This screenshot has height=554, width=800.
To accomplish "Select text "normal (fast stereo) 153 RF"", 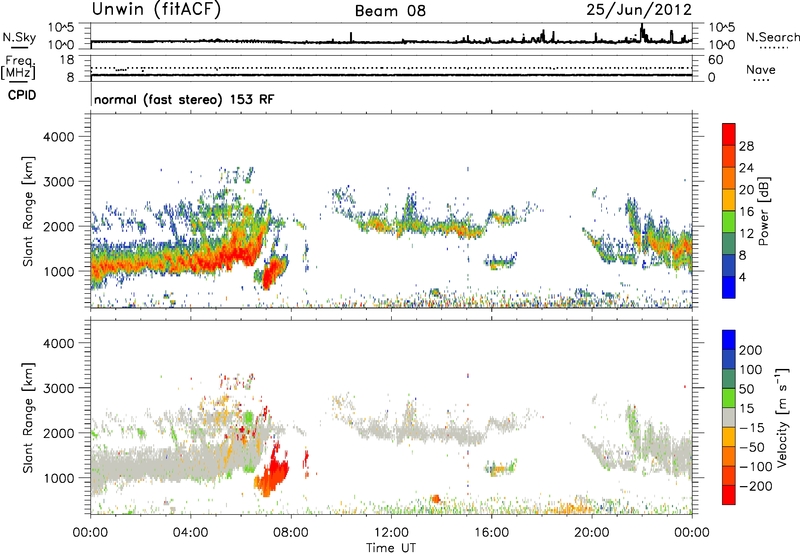I will tap(184, 99).
